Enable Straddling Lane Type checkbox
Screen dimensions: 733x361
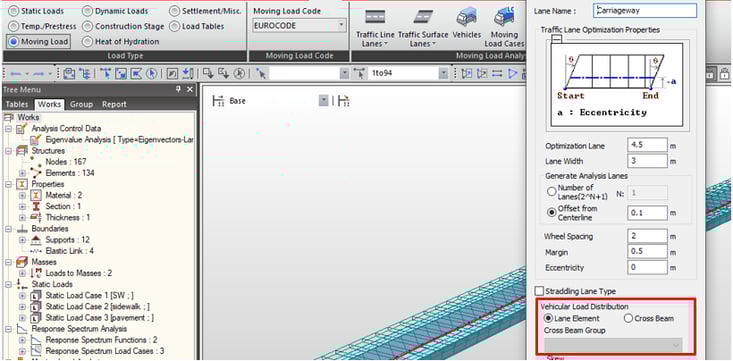tap(539, 291)
